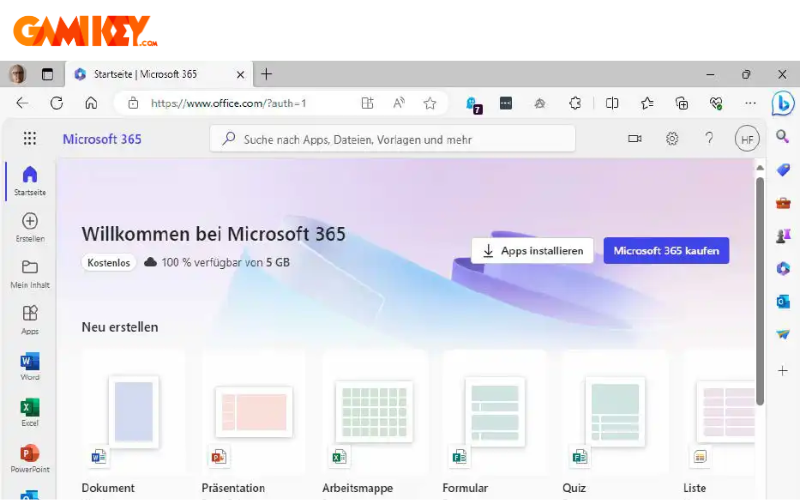Create a new Arbeitsmappe
Viewport: 800px width, 500px height.
pos(374,421)
